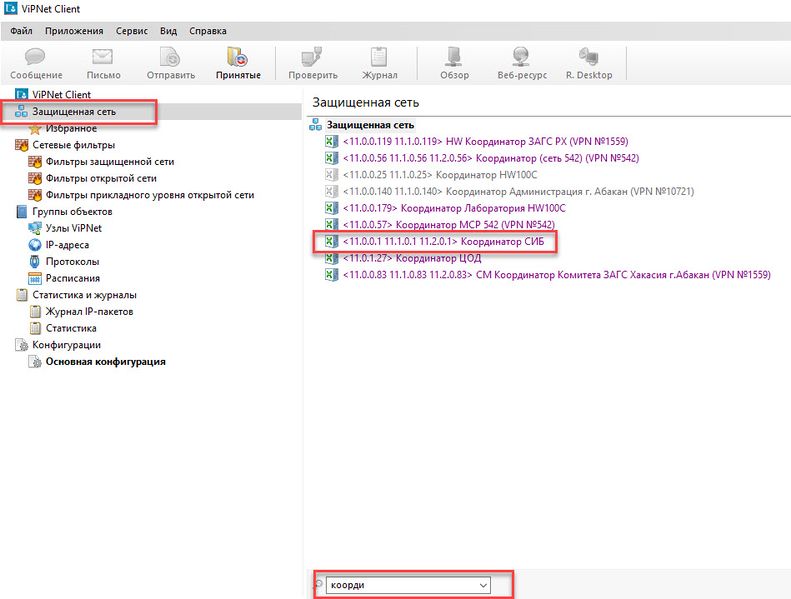This screenshot has height=599, width=791.
Task: Select ViPNet Client root tree item
Action: point(62,94)
